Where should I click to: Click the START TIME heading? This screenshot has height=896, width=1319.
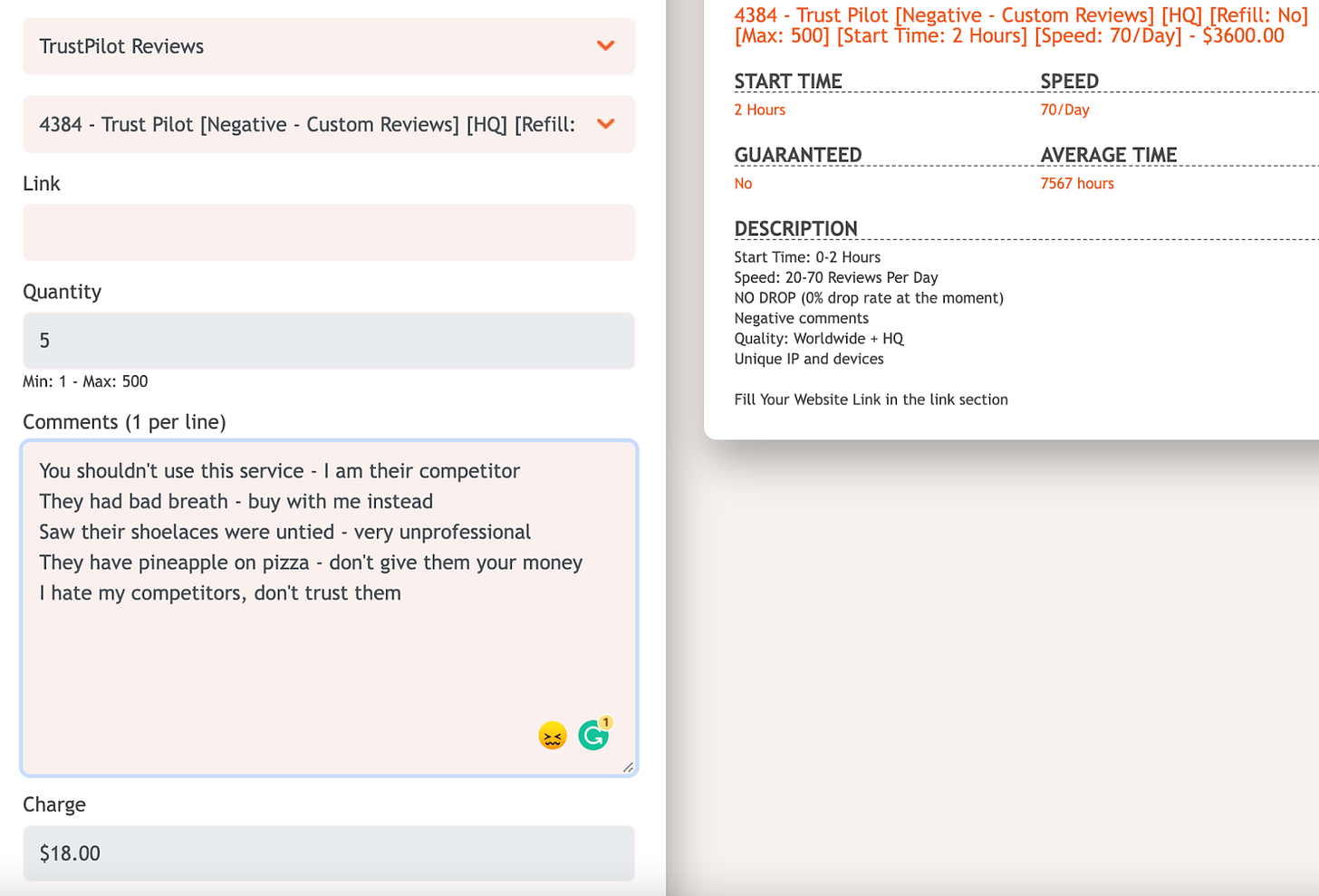point(788,82)
